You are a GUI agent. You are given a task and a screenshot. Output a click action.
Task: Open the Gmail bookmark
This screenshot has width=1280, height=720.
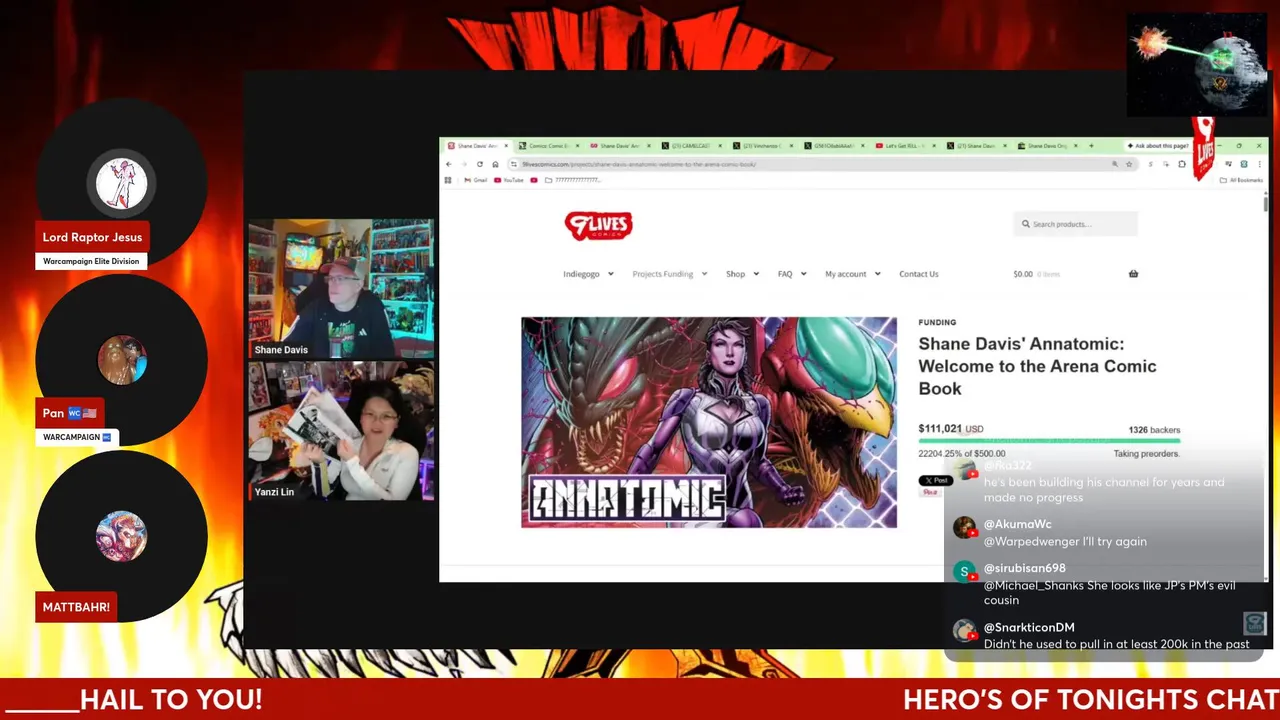pyautogui.click(x=475, y=180)
